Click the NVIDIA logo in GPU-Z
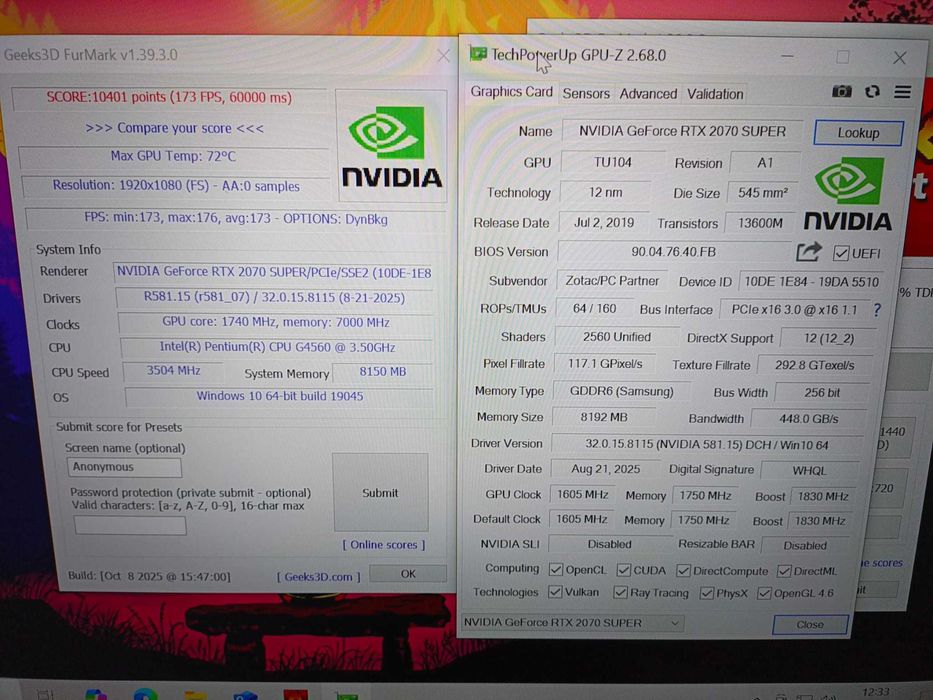The width and height of the screenshot is (933, 700). pyautogui.click(x=848, y=194)
